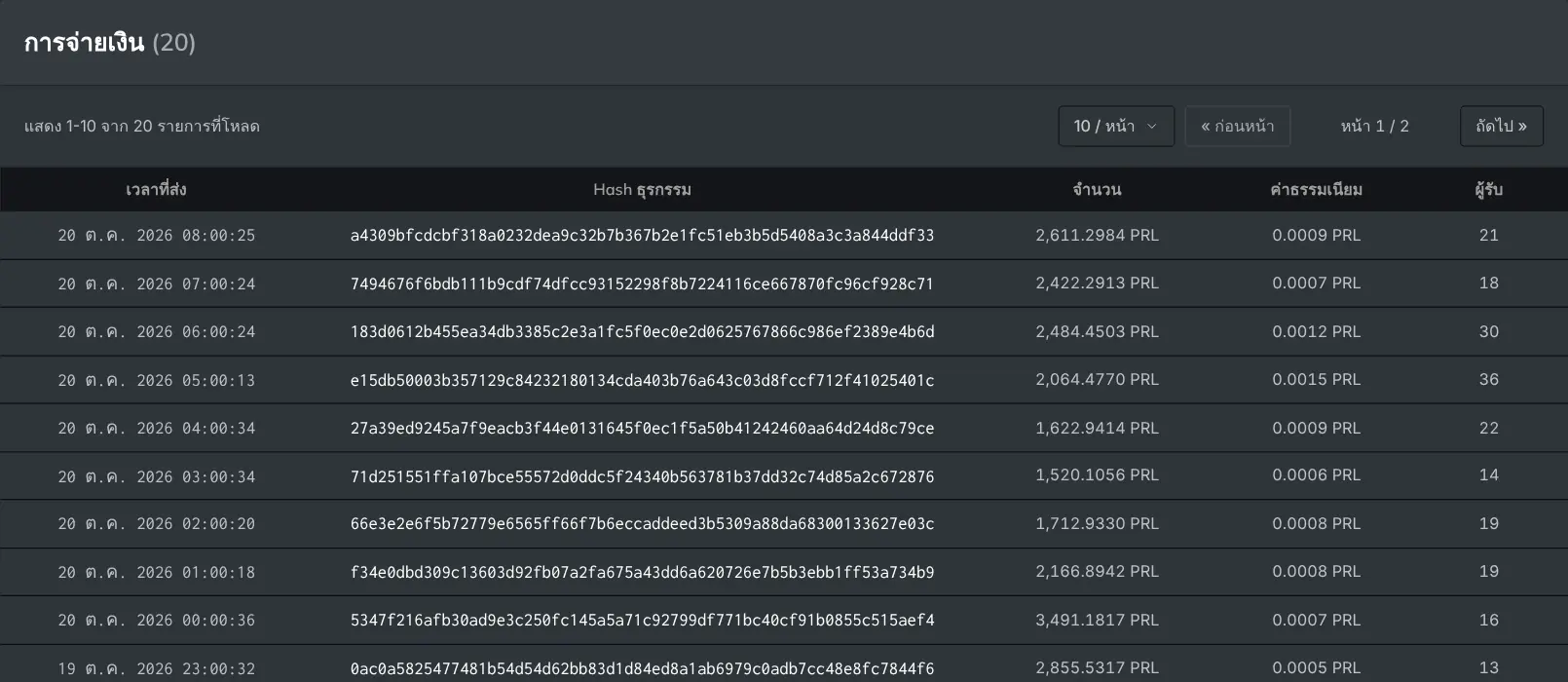Click the จำนวน column header

(1098, 189)
